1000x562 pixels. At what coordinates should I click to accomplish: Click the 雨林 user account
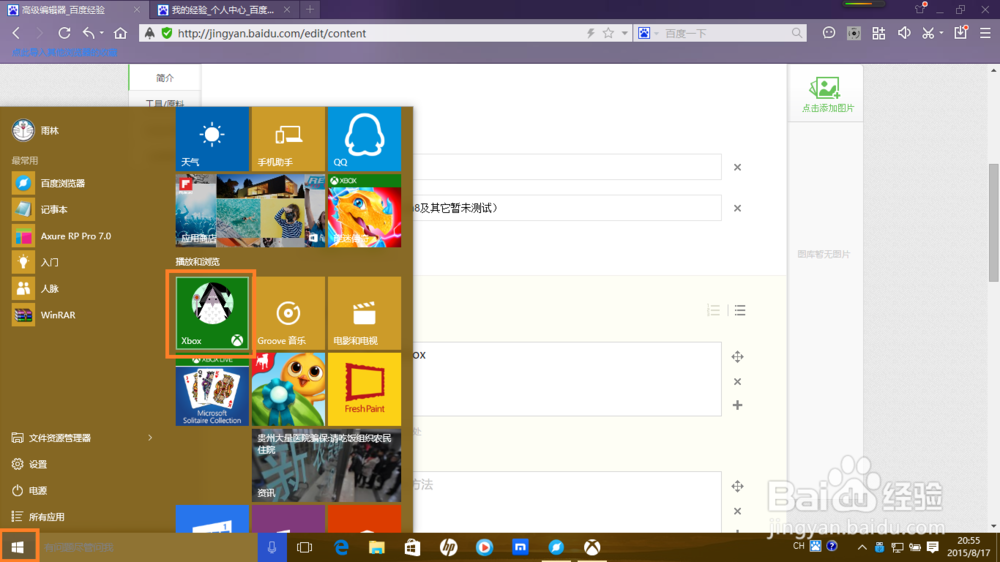36,130
